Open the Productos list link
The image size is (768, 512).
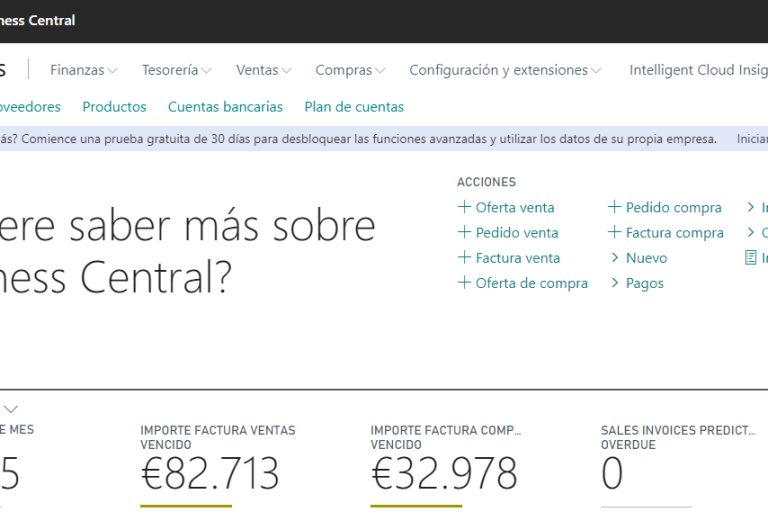(114, 107)
